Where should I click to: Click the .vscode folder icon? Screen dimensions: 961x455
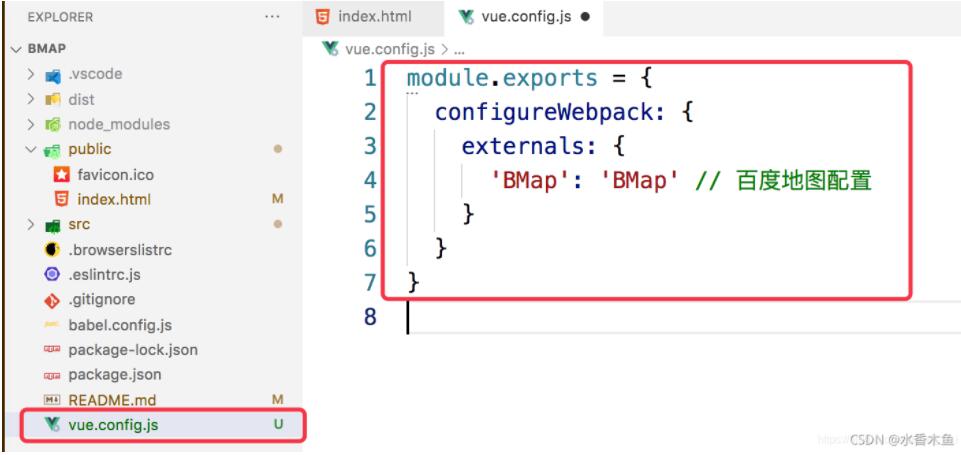click(53, 75)
